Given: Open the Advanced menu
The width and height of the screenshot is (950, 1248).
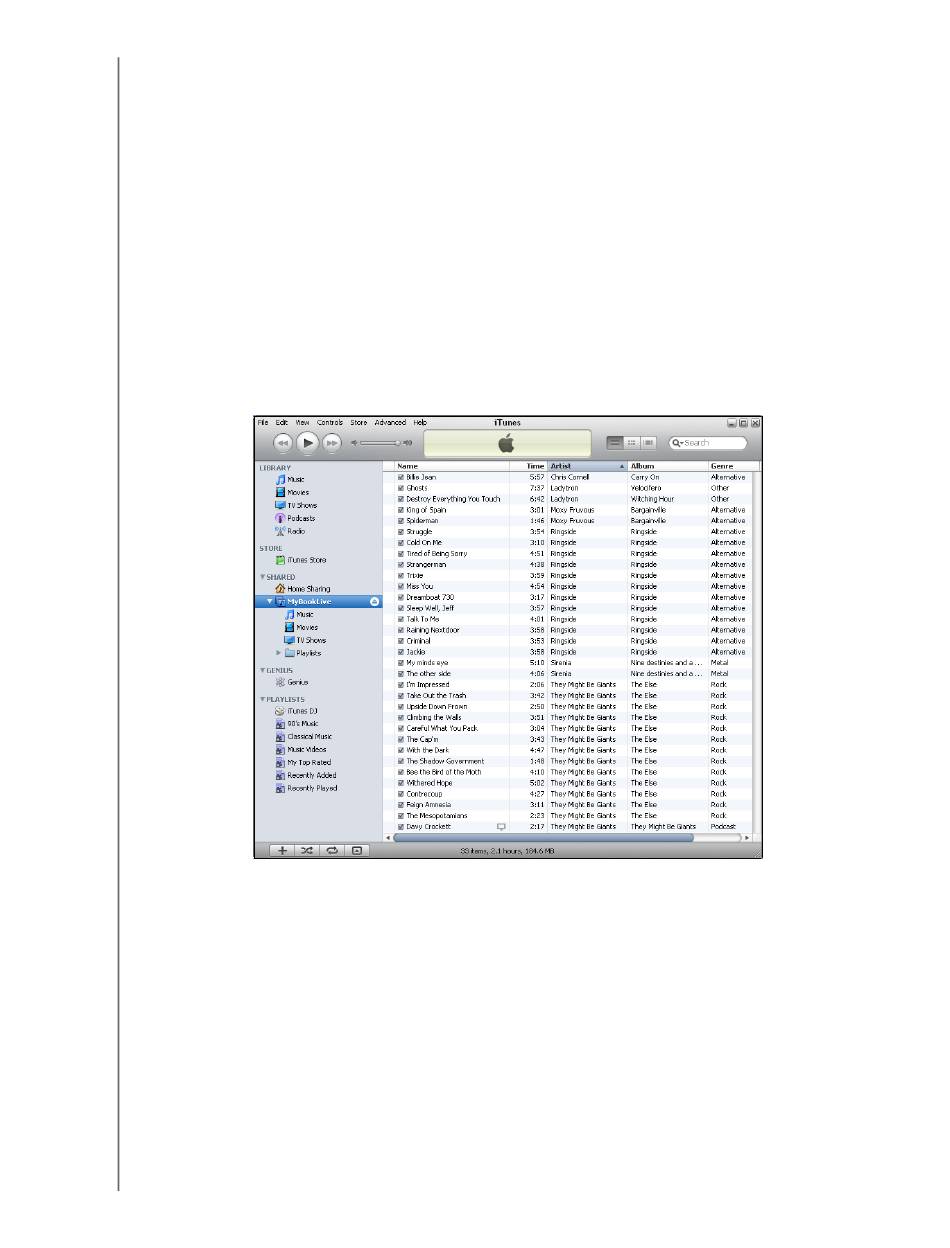Looking at the screenshot, I should coord(390,423).
